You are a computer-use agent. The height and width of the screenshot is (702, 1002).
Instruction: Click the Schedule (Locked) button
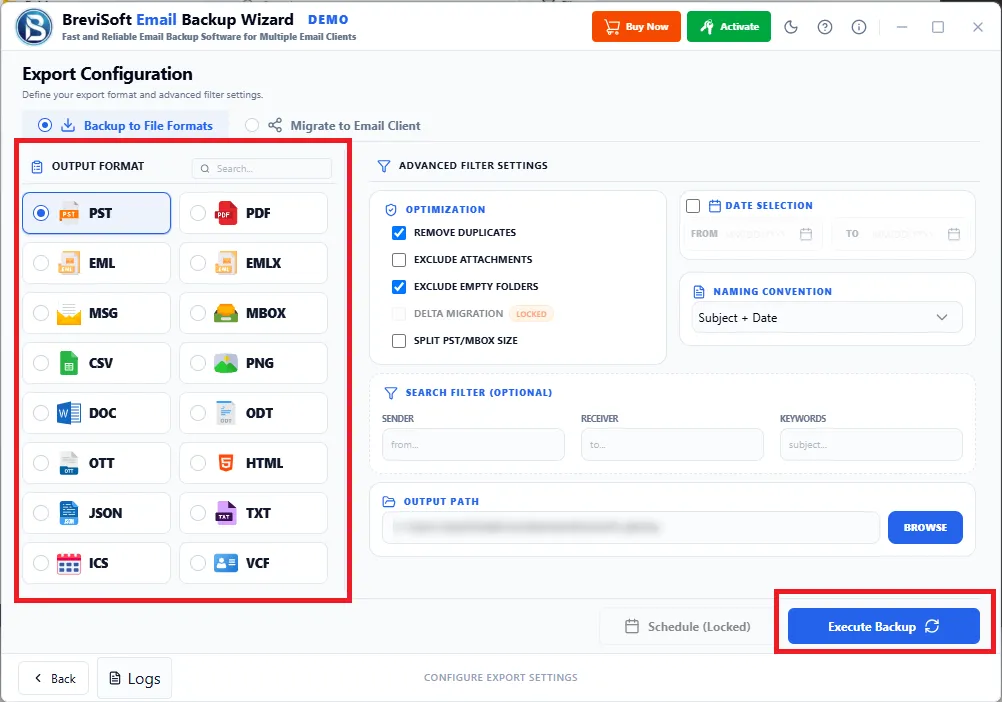687,627
